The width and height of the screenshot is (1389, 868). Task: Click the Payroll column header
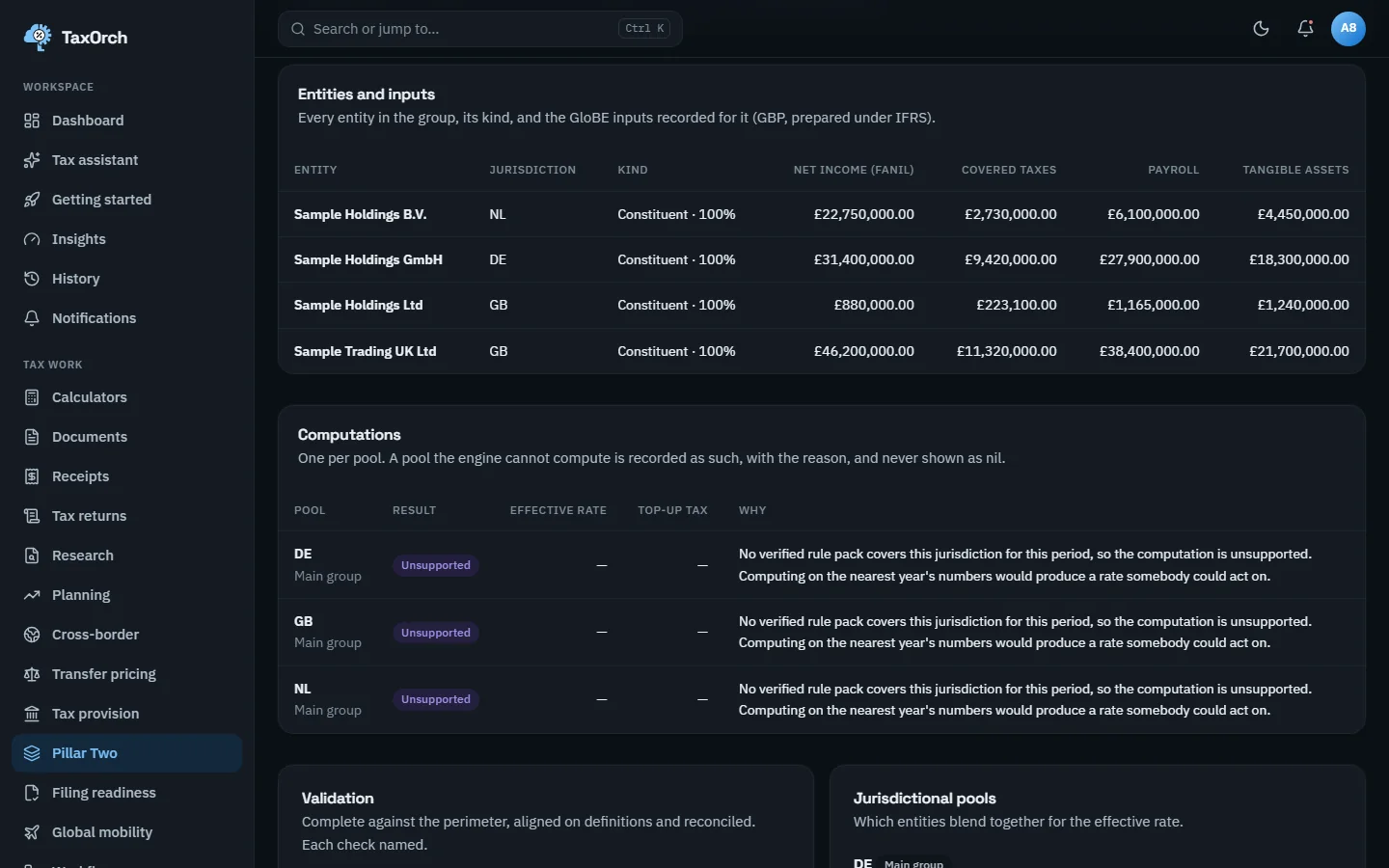pyautogui.click(x=1173, y=170)
